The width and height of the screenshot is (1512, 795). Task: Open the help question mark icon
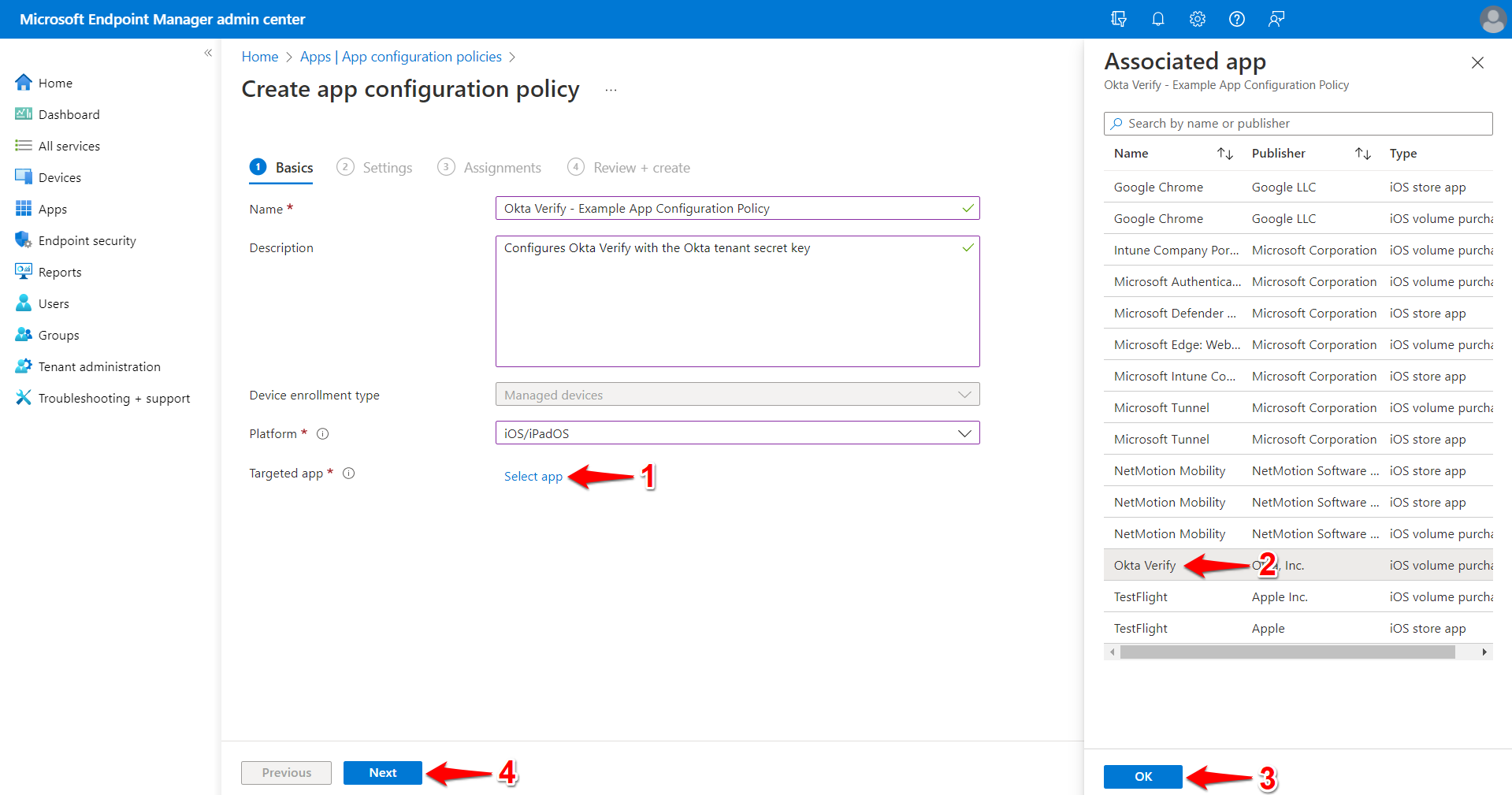coord(1237,19)
